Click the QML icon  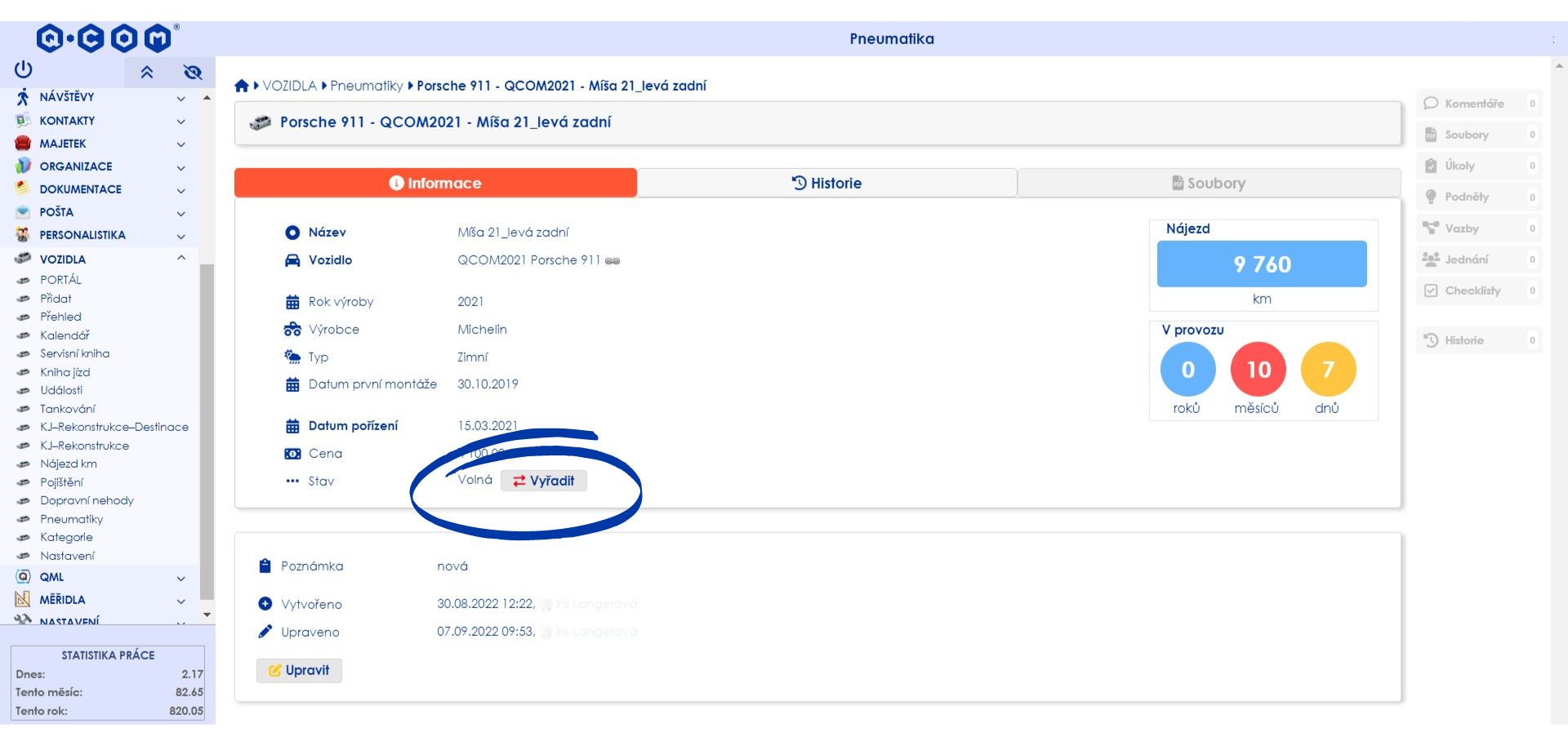tap(23, 576)
